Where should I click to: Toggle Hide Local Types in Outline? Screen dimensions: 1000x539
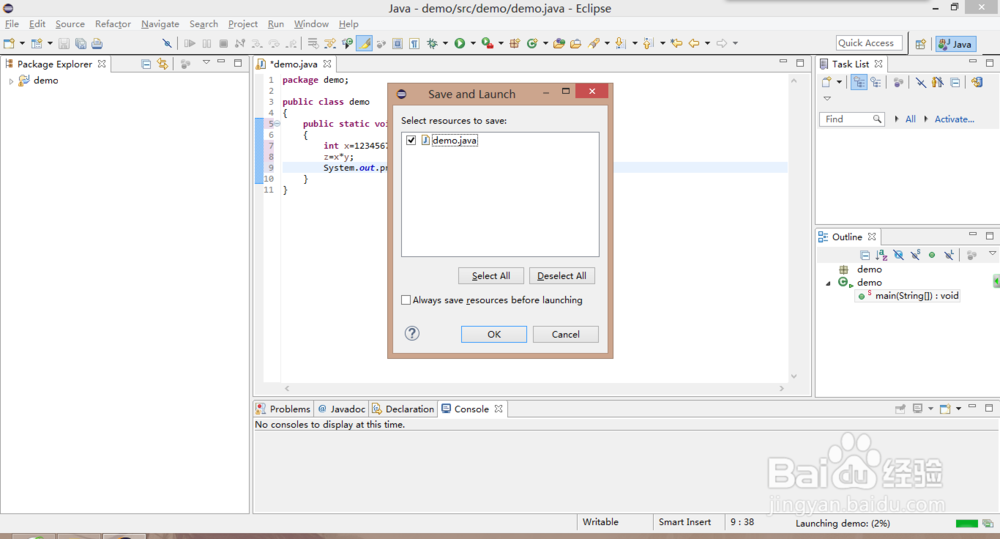coord(949,255)
